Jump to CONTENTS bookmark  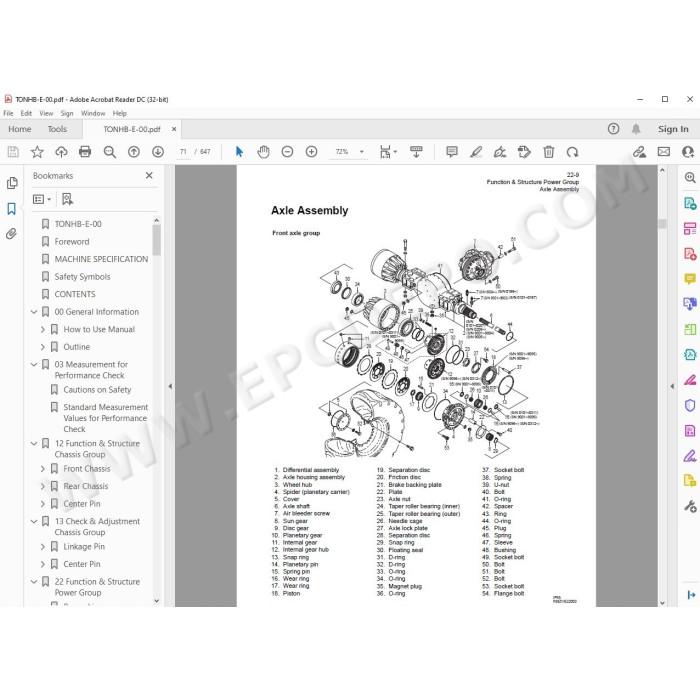75,294
